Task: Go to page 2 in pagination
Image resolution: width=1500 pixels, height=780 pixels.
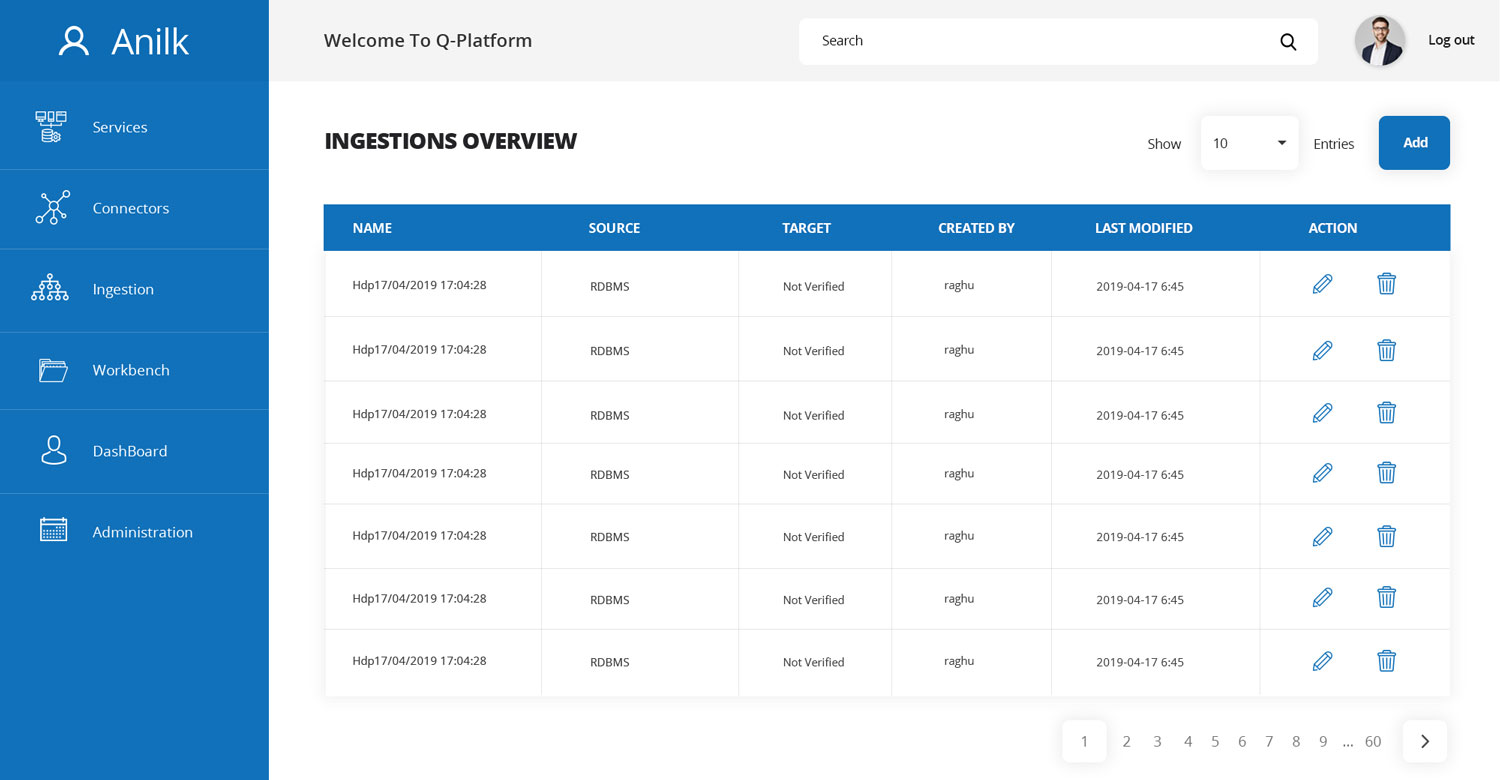Action: (x=1126, y=741)
